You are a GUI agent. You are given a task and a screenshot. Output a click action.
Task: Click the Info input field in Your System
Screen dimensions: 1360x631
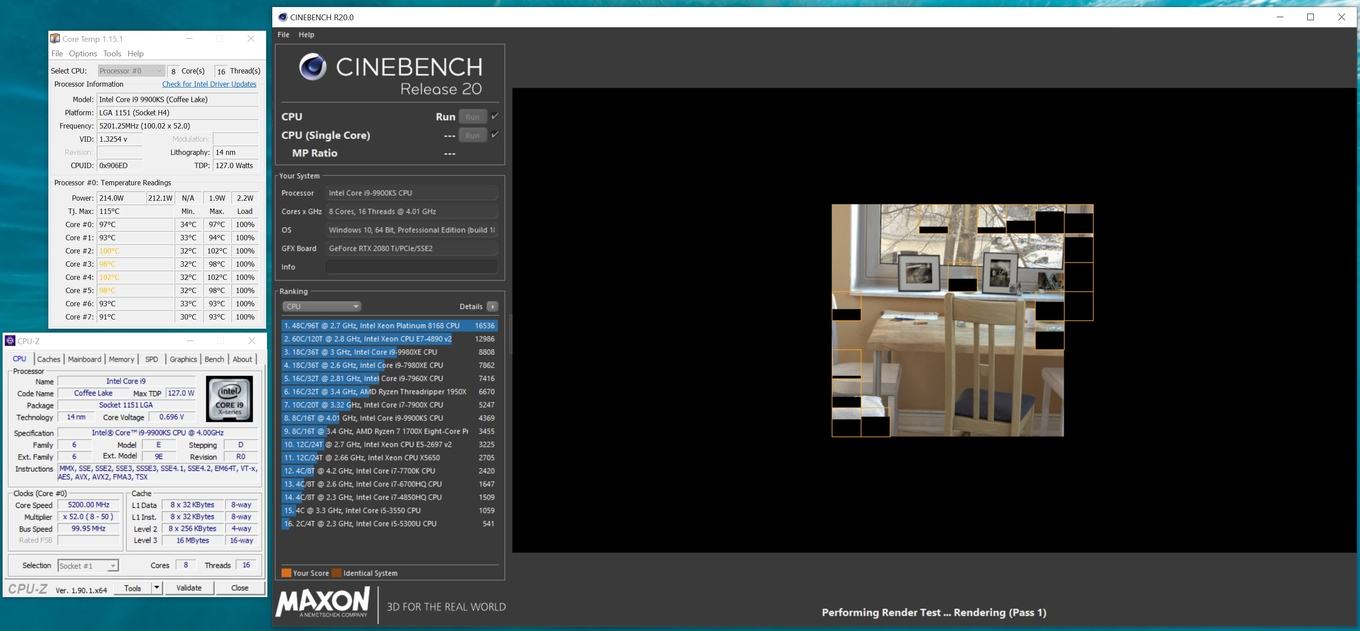[x=411, y=267]
